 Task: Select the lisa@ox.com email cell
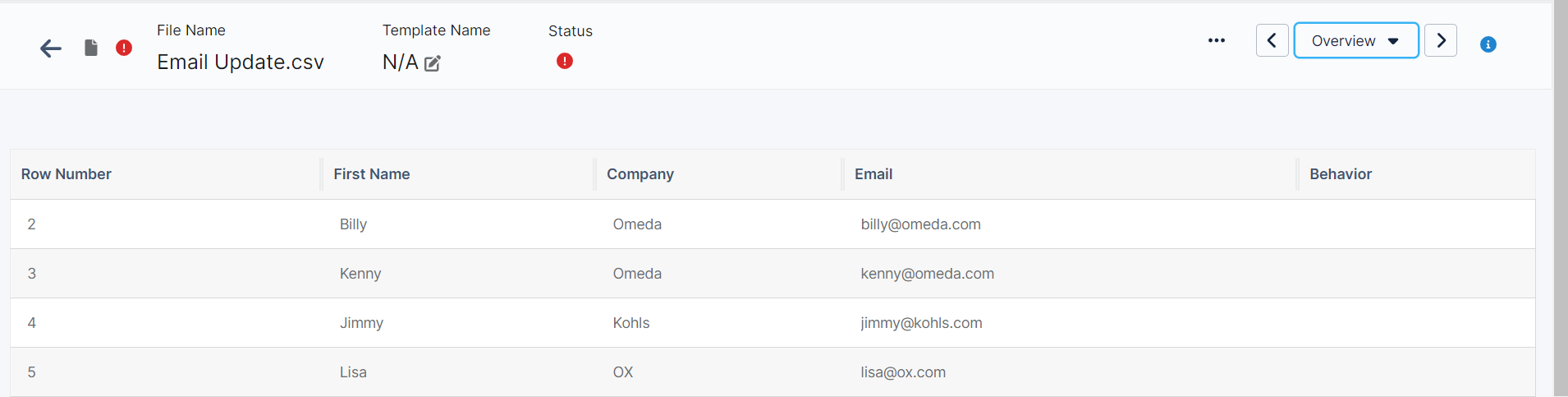[903, 372]
